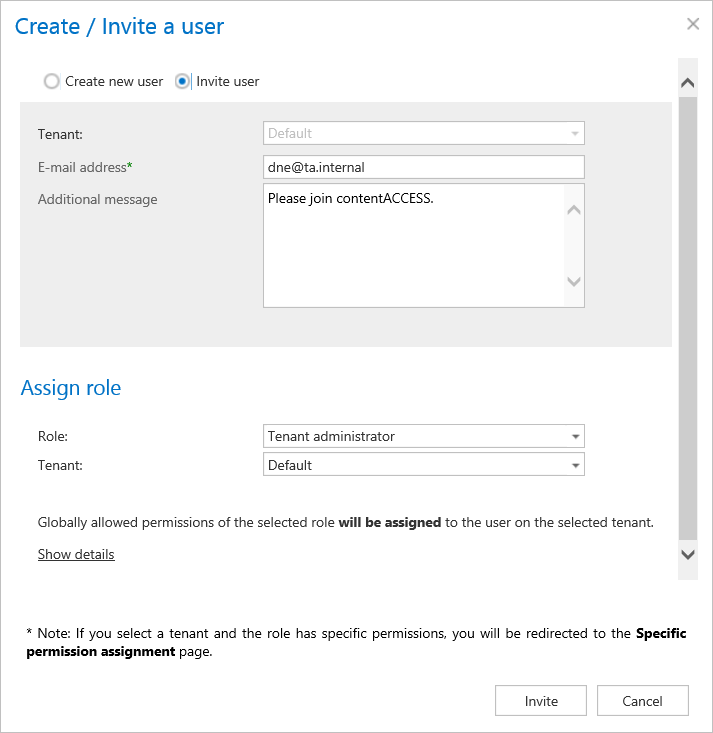
Task: Open the Show details link
Action: coord(76,554)
